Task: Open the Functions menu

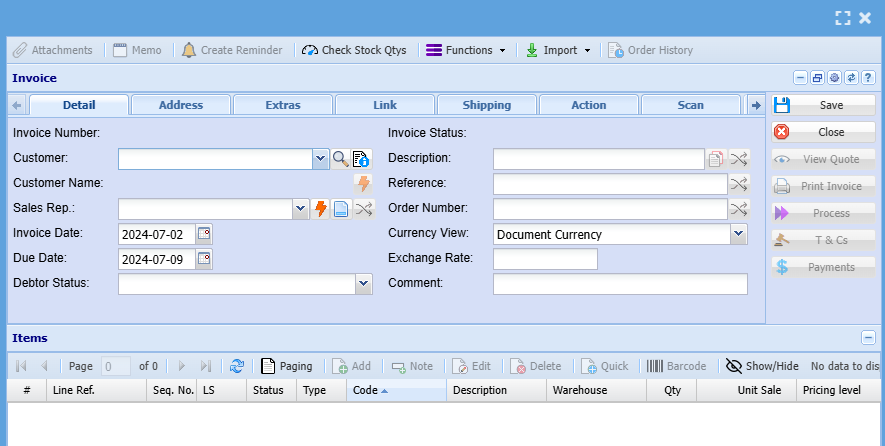Action: point(466,50)
